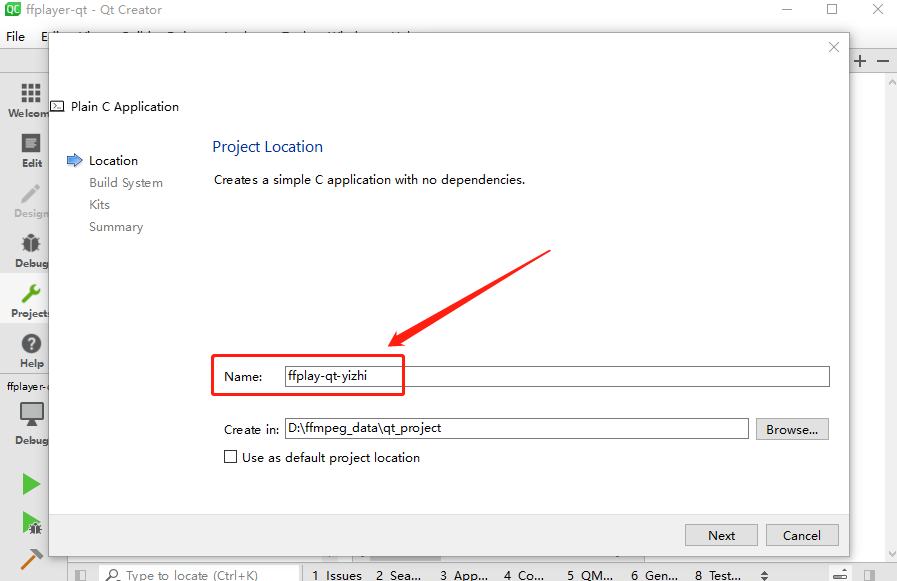The image size is (897, 581).
Task: Start debugging with Run-and-bug icon
Action: [31, 523]
